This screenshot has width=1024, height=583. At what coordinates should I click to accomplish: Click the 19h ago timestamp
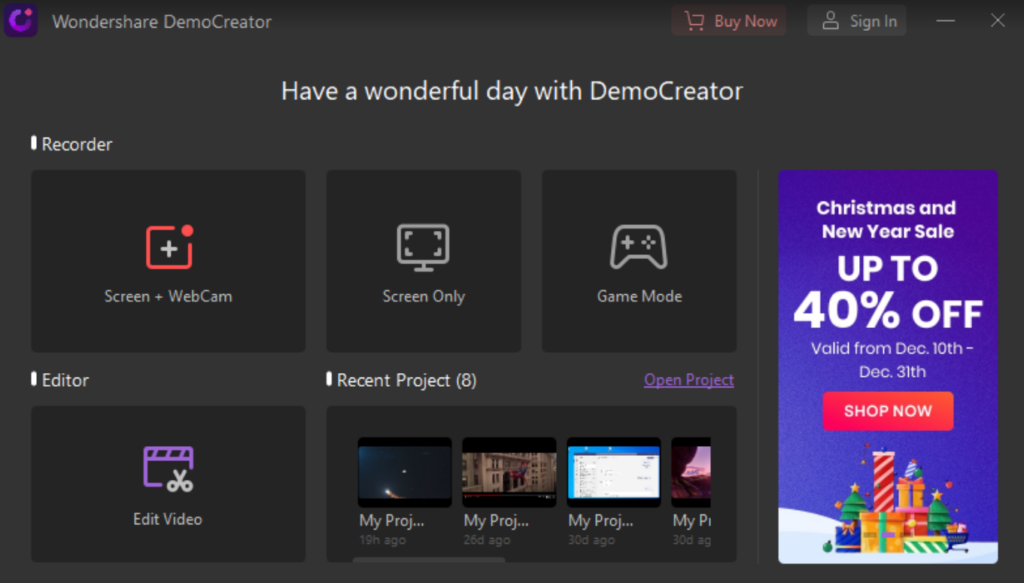click(383, 540)
